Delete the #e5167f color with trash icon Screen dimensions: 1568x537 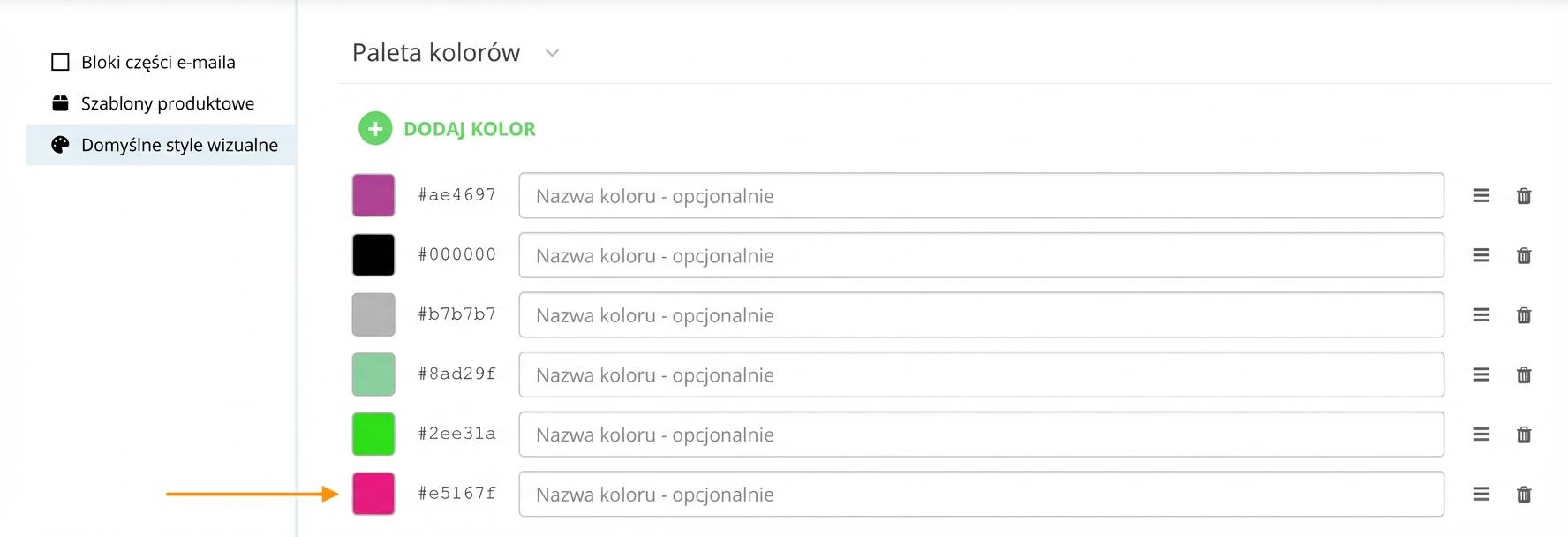pyautogui.click(x=1524, y=495)
